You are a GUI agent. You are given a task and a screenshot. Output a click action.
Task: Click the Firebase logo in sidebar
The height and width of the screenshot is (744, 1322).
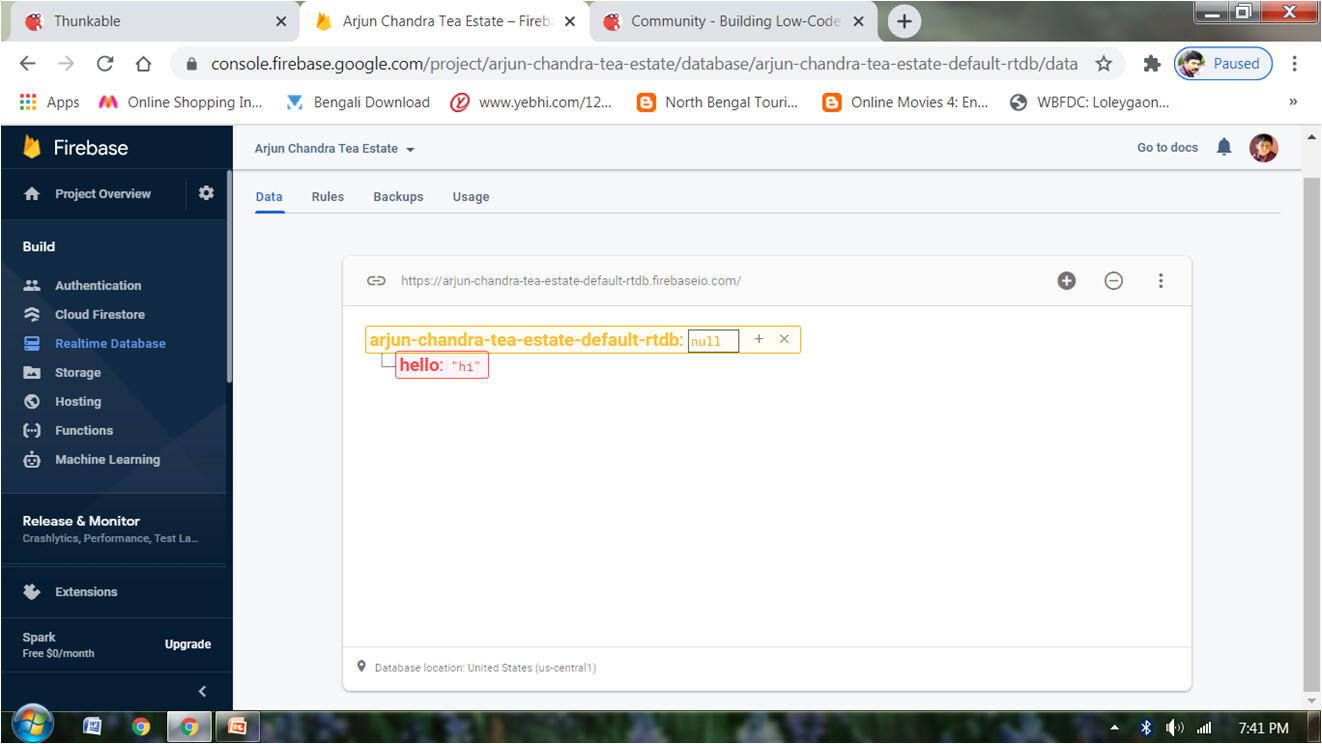coord(76,148)
